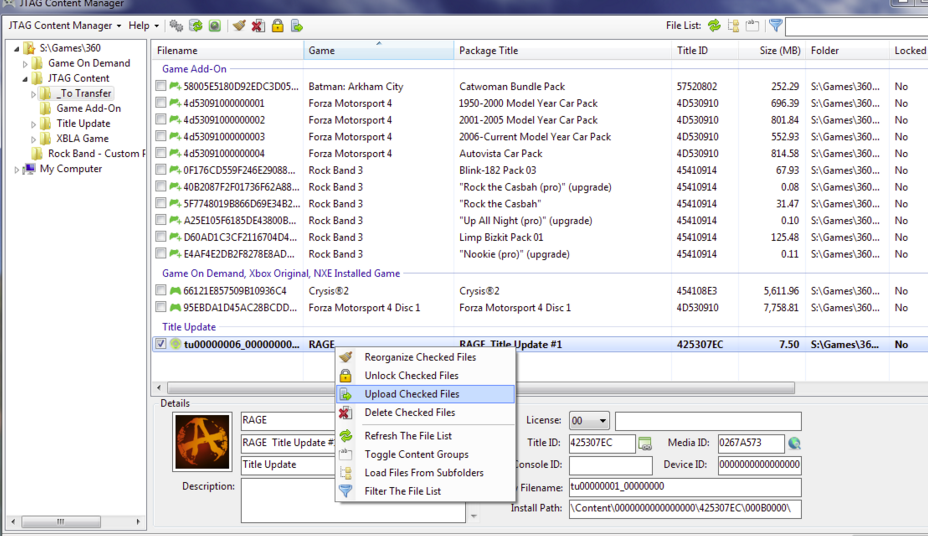
Task: Click the Size (MB) column header
Action: point(780,51)
